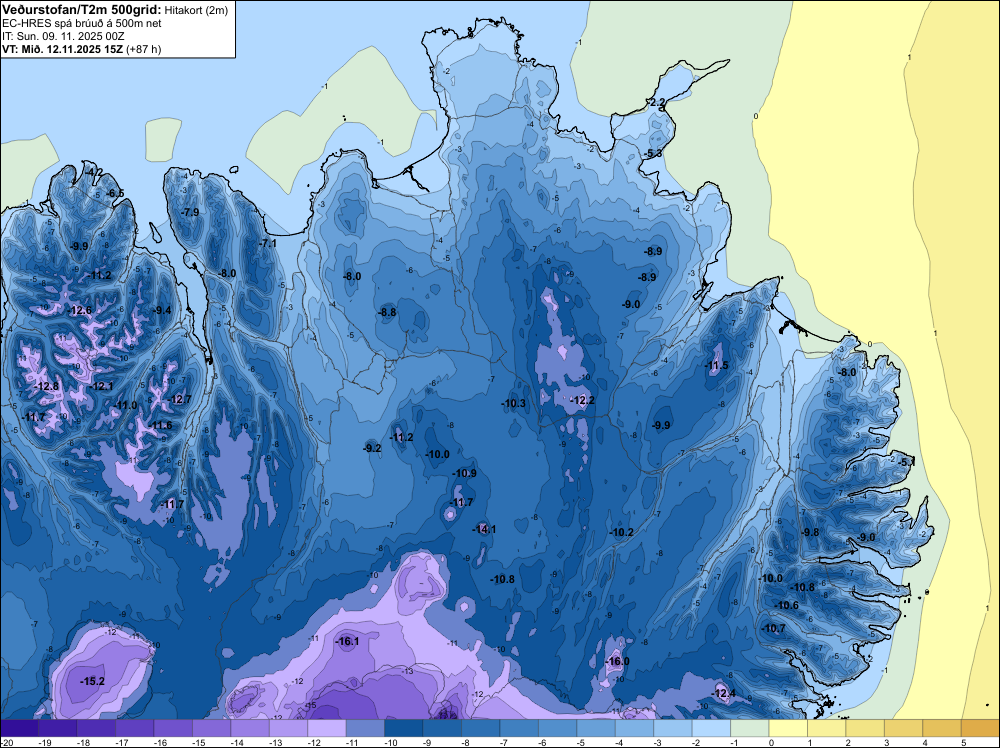1000x748 pixels.
Task: Select the yellow legend swatch labeled 0
Action: point(788,728)
